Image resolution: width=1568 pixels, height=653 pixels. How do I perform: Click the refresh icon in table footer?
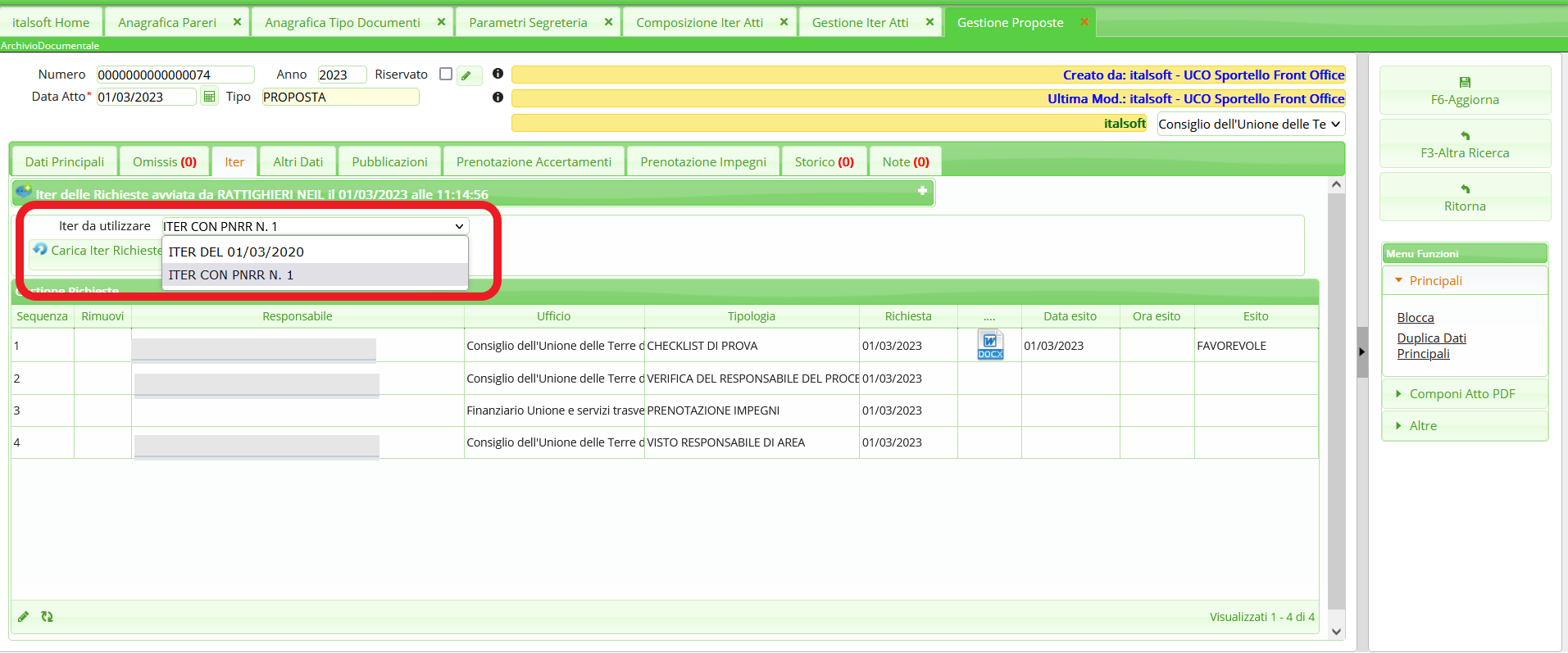point(48,617)
